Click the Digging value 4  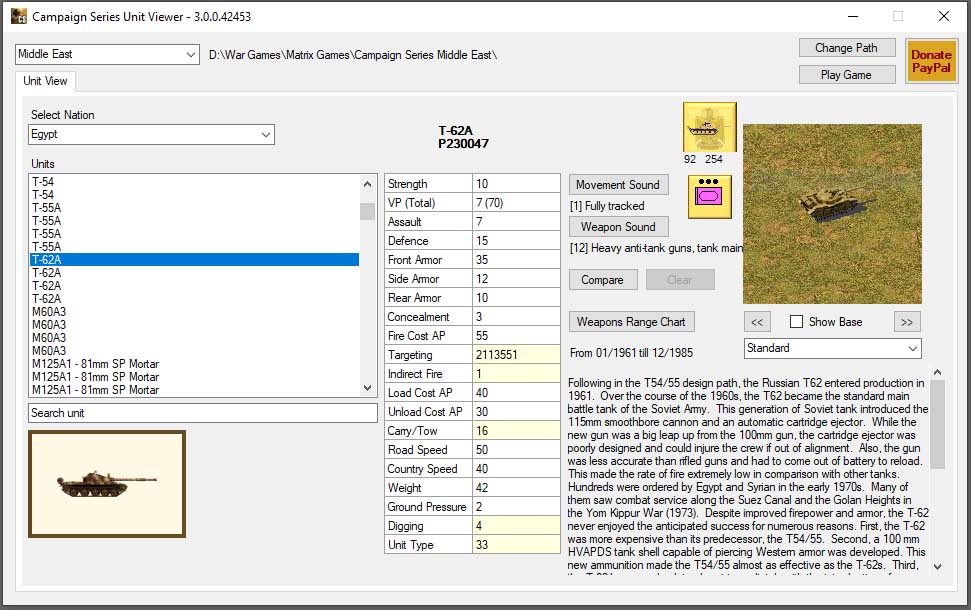click(516, 526)
